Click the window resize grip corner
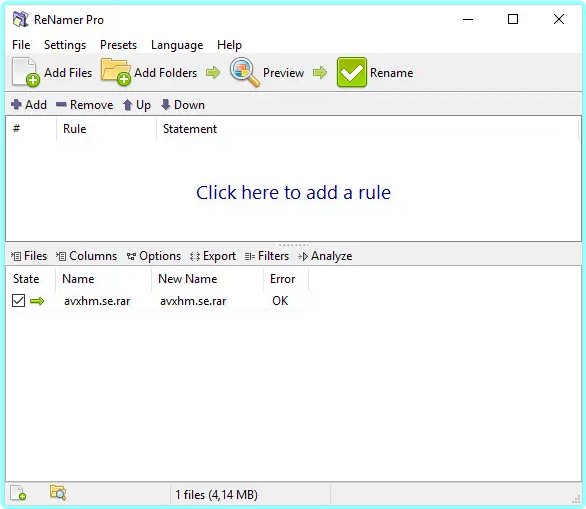586x509 pixels. click(x=576, y=500)
